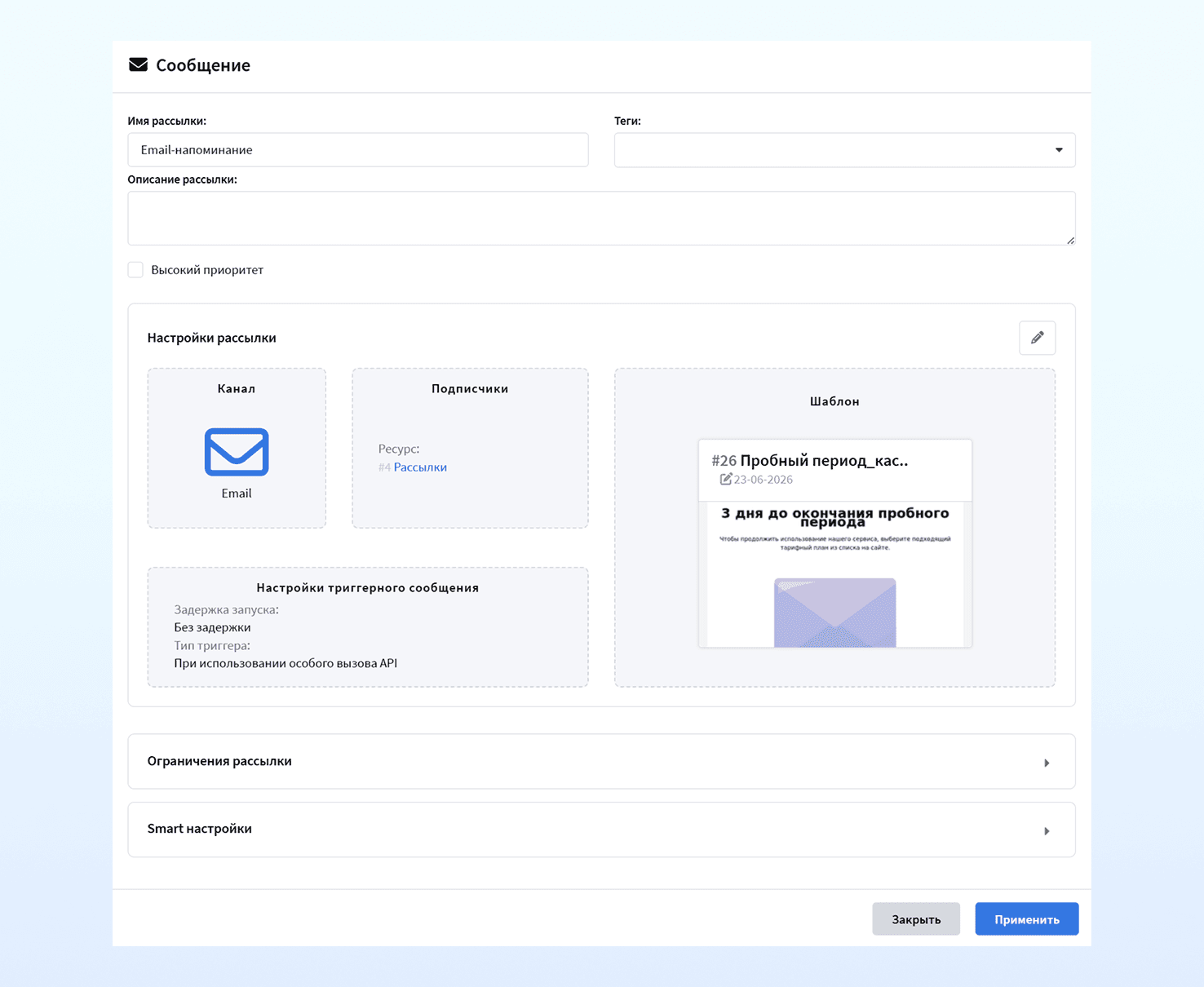Click the Без задержки value
Screen dimensions: 1204x987
click(212, 627)
